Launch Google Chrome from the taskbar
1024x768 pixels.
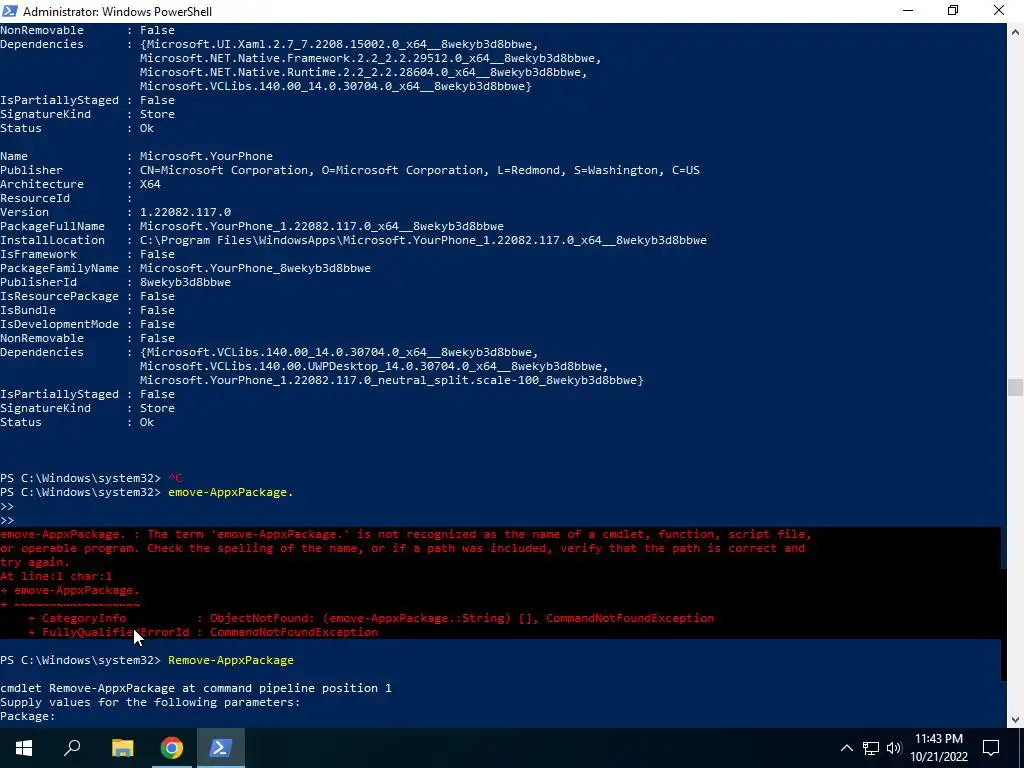point(172,748)
